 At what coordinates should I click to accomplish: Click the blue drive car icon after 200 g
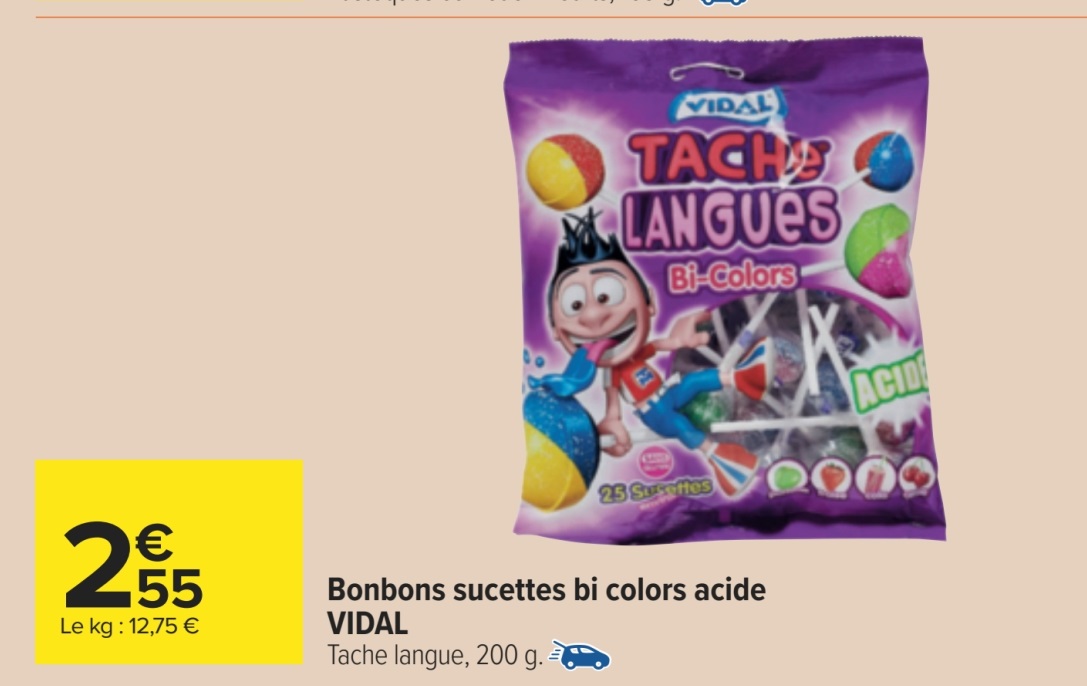[580, 655]
